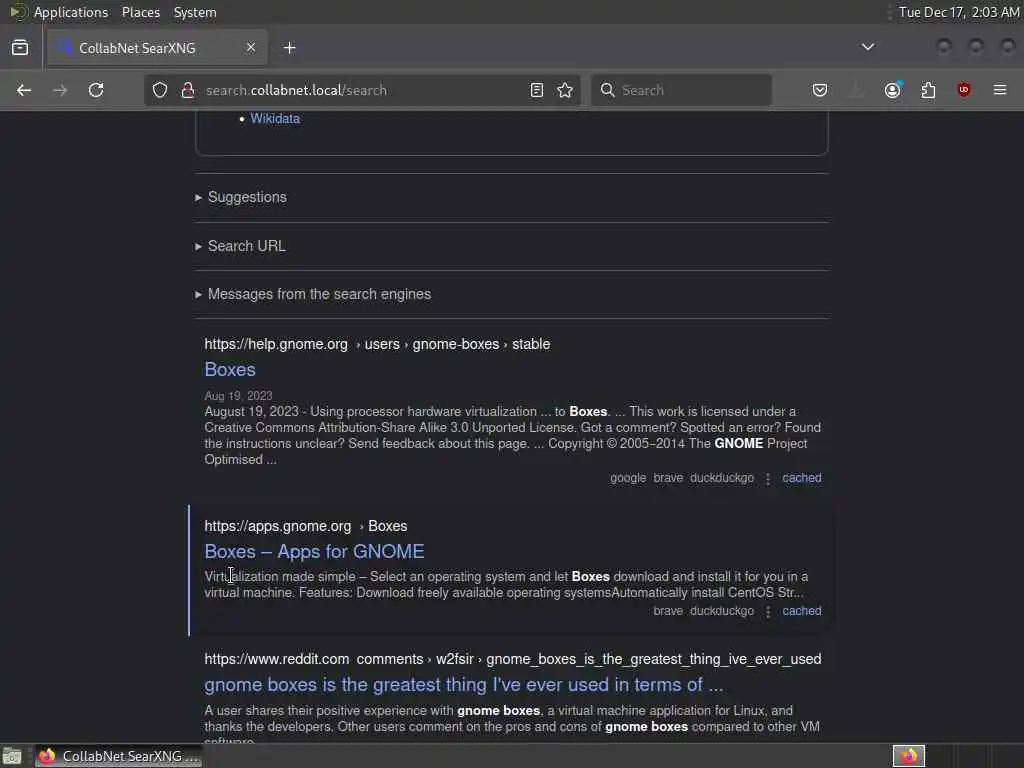
Task: Click brave label on help.gnome.org result
Action: [x=668, y=478]
